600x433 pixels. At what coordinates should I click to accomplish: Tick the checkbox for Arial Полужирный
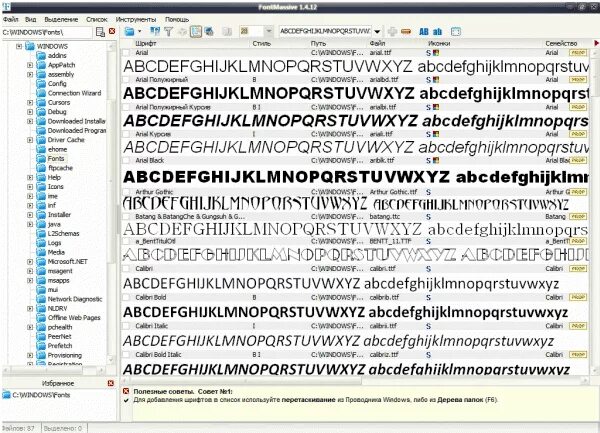point(126,80)
